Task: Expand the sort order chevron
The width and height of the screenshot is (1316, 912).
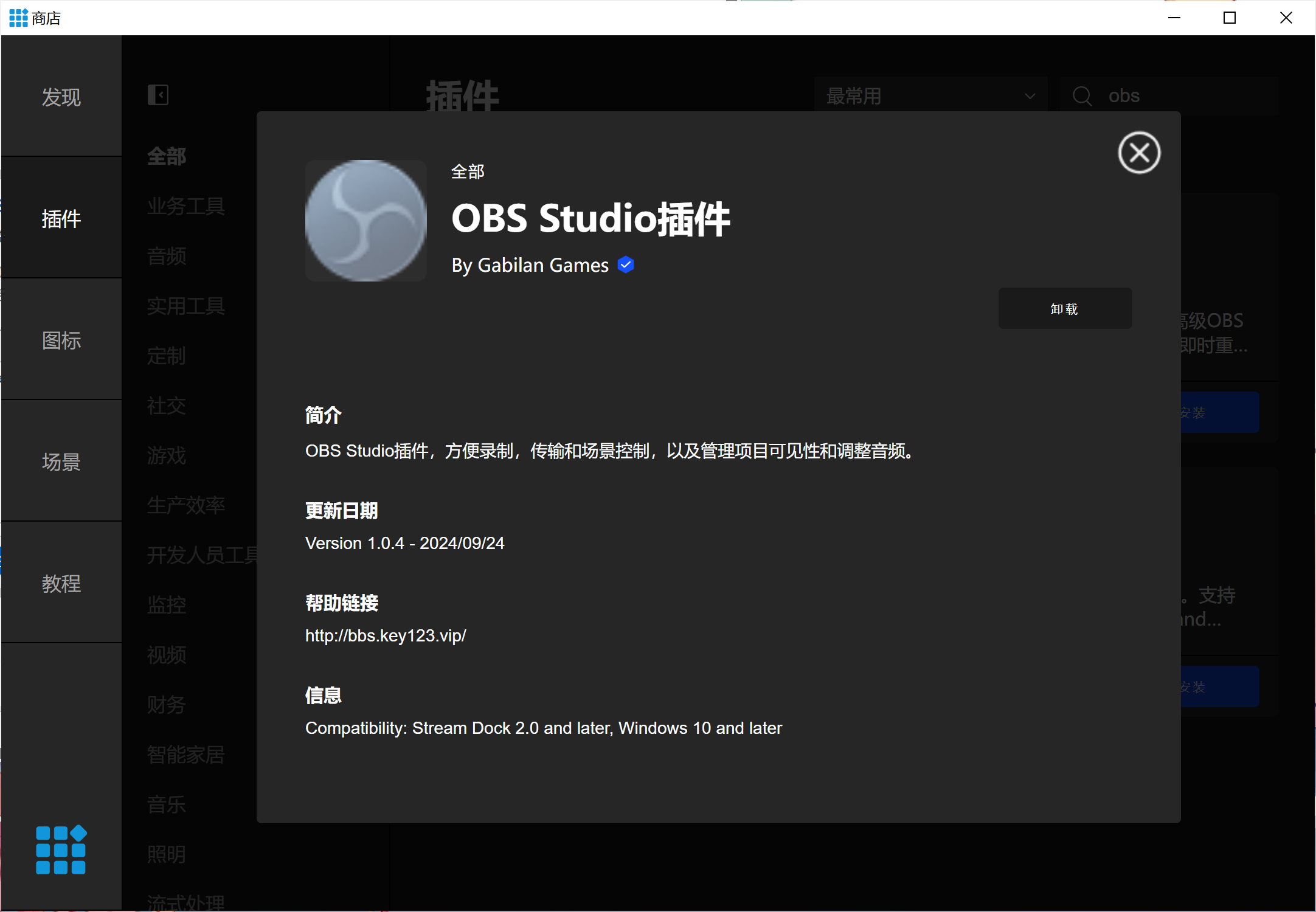Action: pos(1029,95)
